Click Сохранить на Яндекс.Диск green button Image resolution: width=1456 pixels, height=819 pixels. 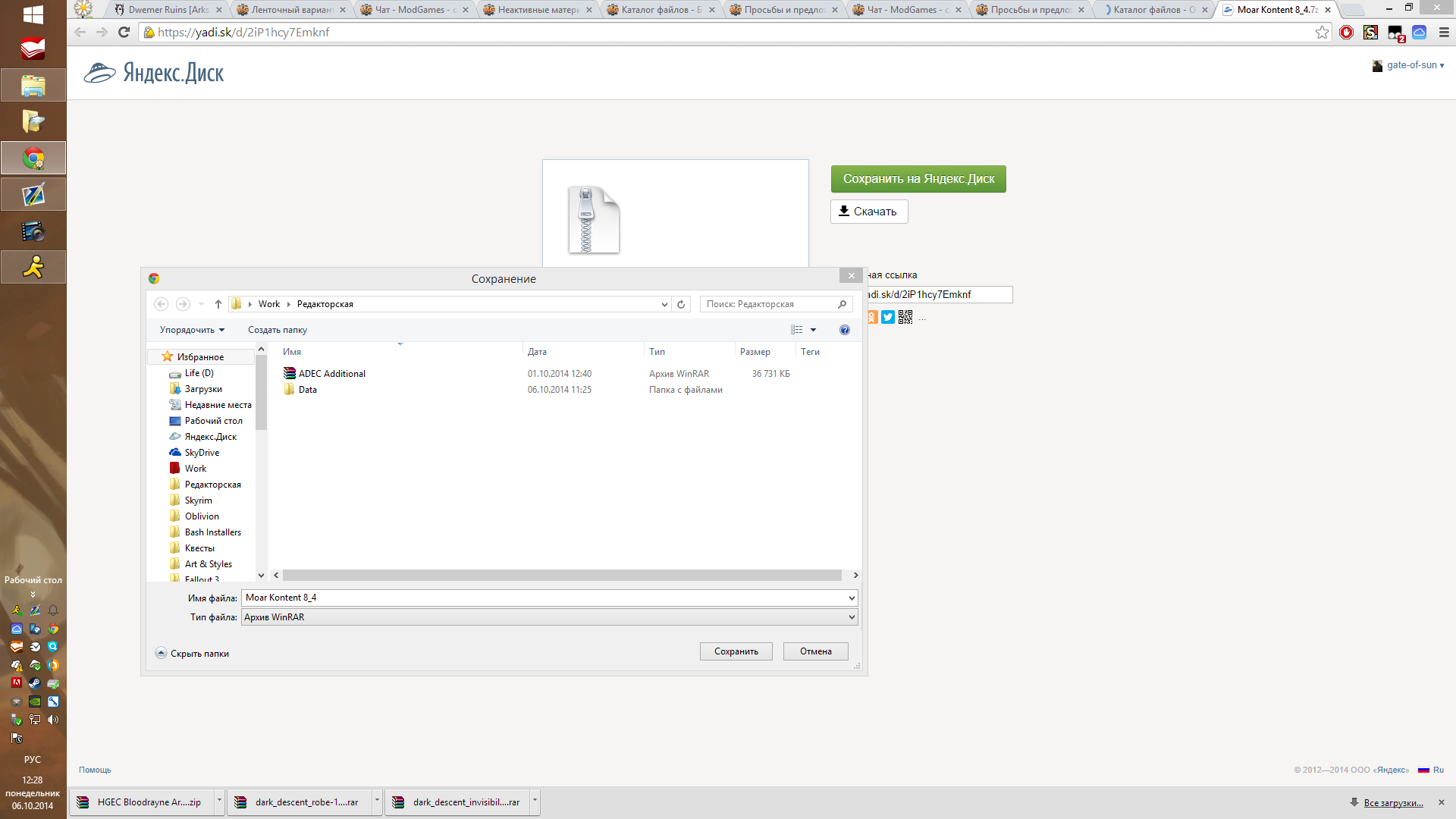pyautogui.click(x=918, y=179)
